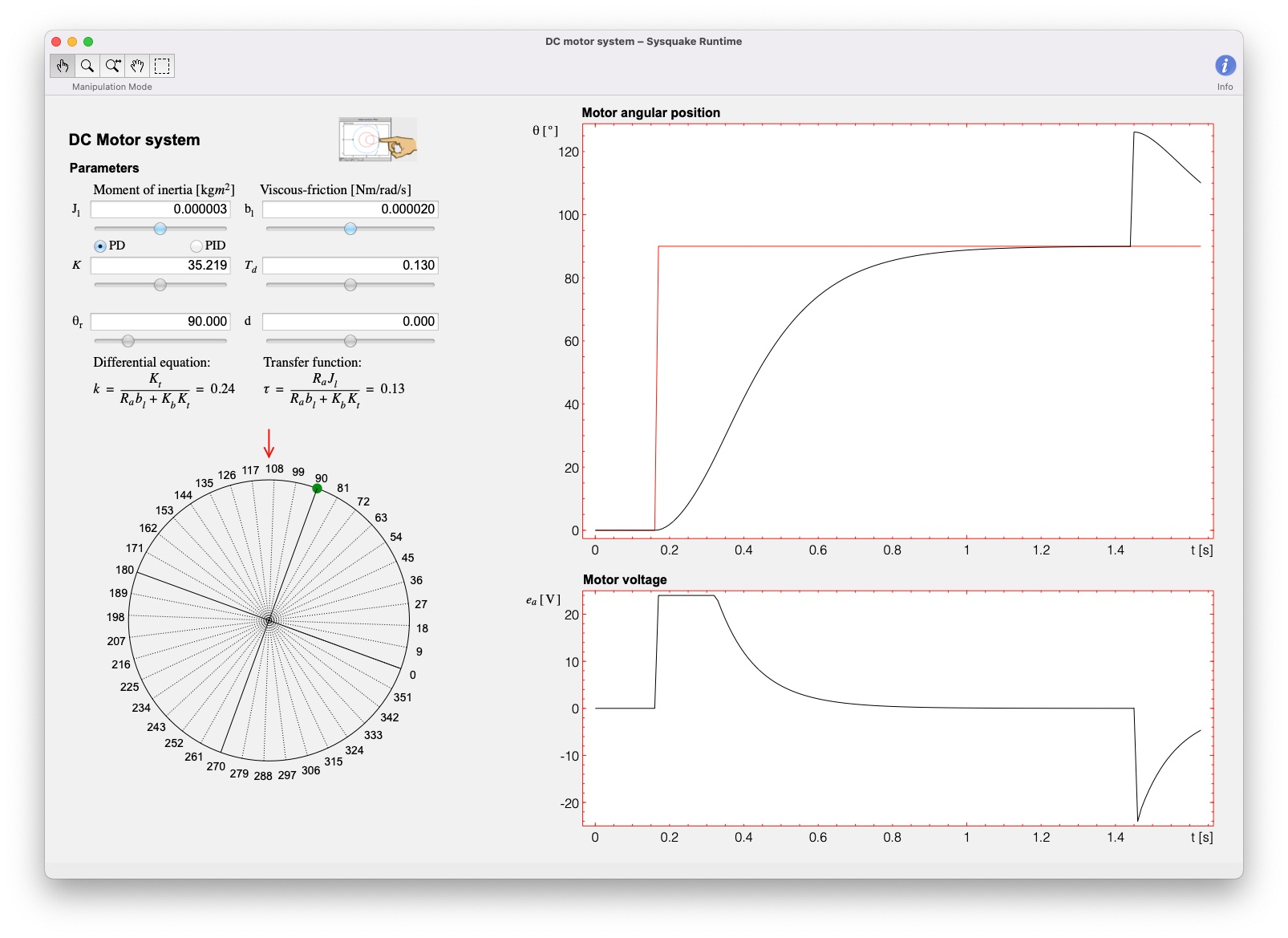Click the moment of inertia slider handle

pos(160,228)
